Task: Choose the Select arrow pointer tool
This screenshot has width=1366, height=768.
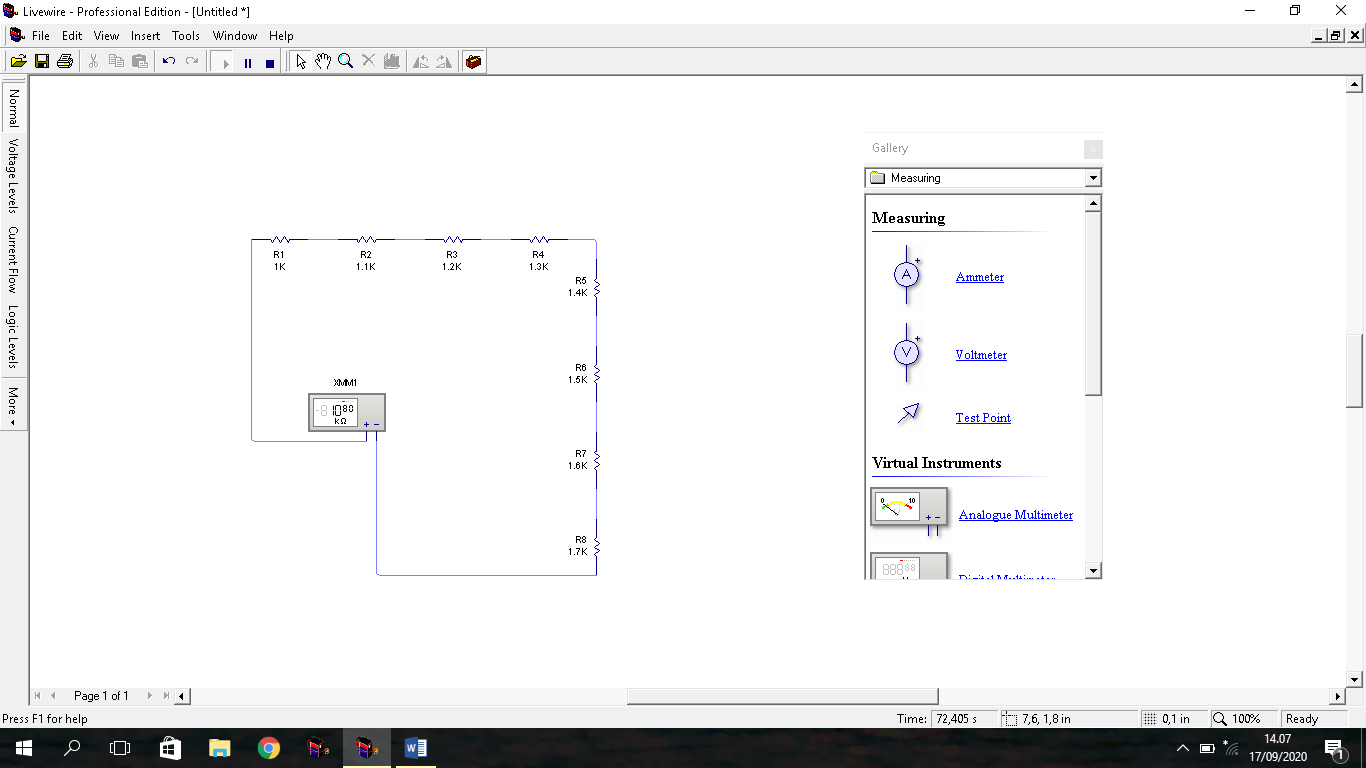Action: [301, 62]
